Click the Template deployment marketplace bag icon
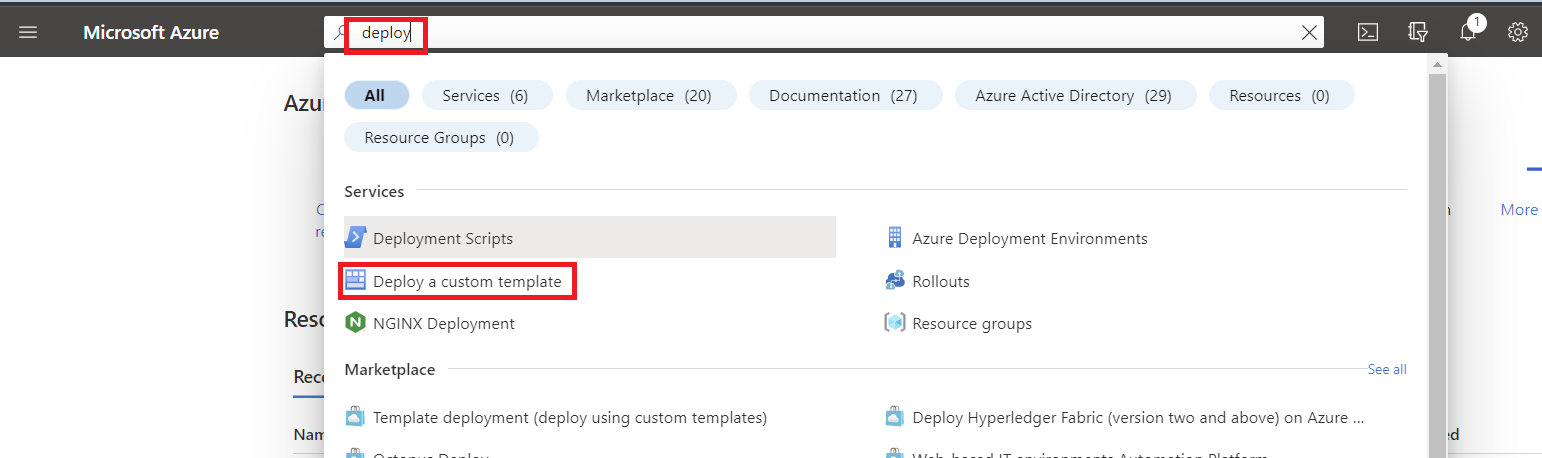Image resolution: width=1542 pixels, height=458 pixels. (x=356, y=417)
